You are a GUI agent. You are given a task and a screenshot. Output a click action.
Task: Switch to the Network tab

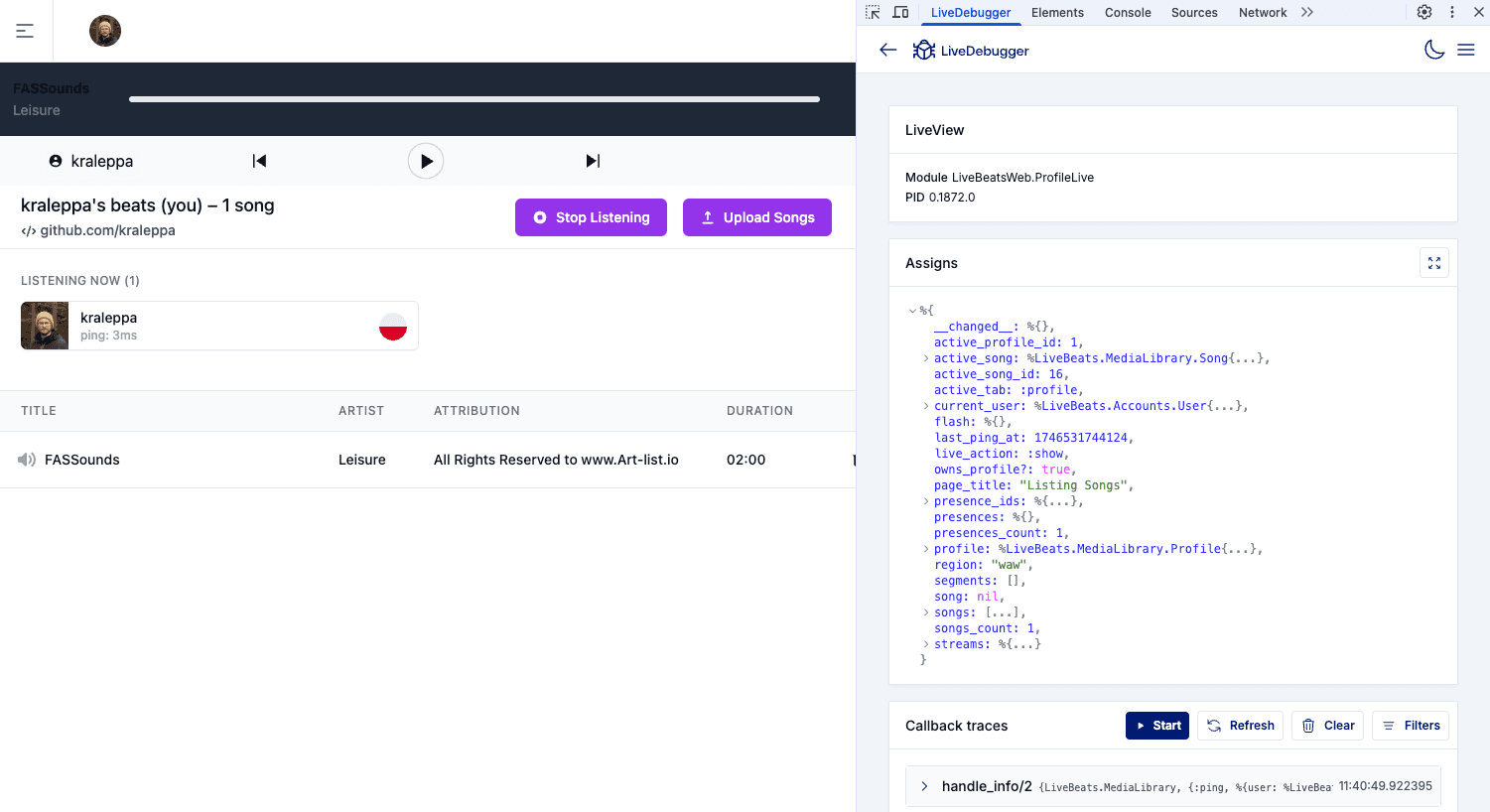coord(1262,13)
